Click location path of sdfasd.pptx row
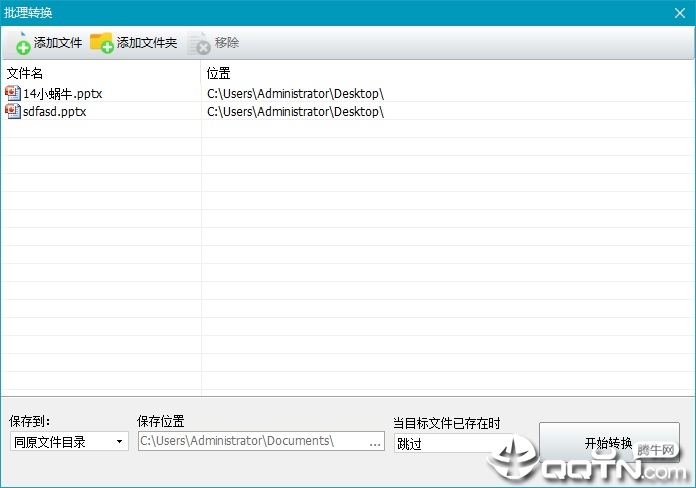This screenshot has width=696, height=488. pyautogui.click(x=295, y=111)
